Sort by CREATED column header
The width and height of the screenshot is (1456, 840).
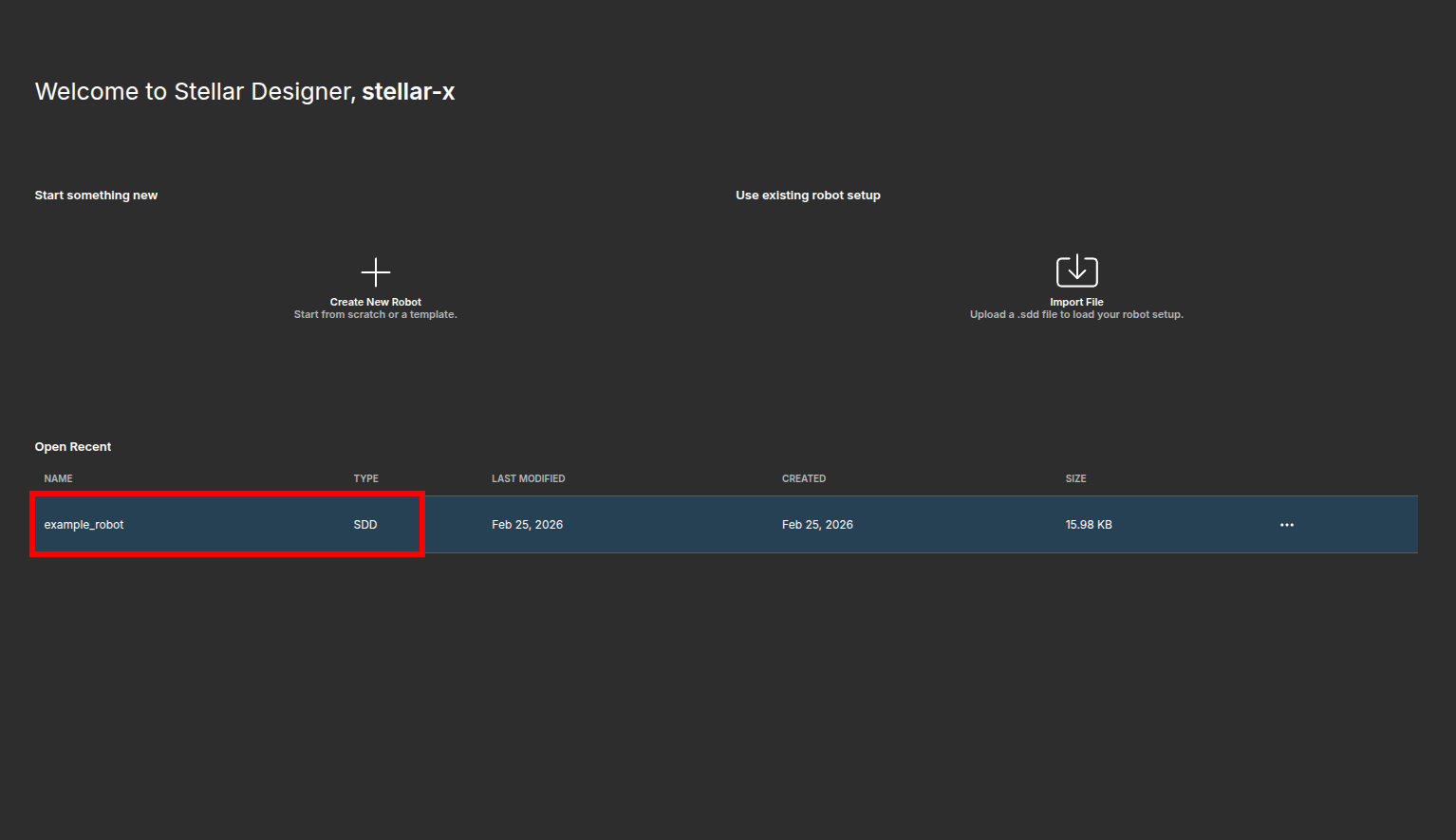point(803,478)
